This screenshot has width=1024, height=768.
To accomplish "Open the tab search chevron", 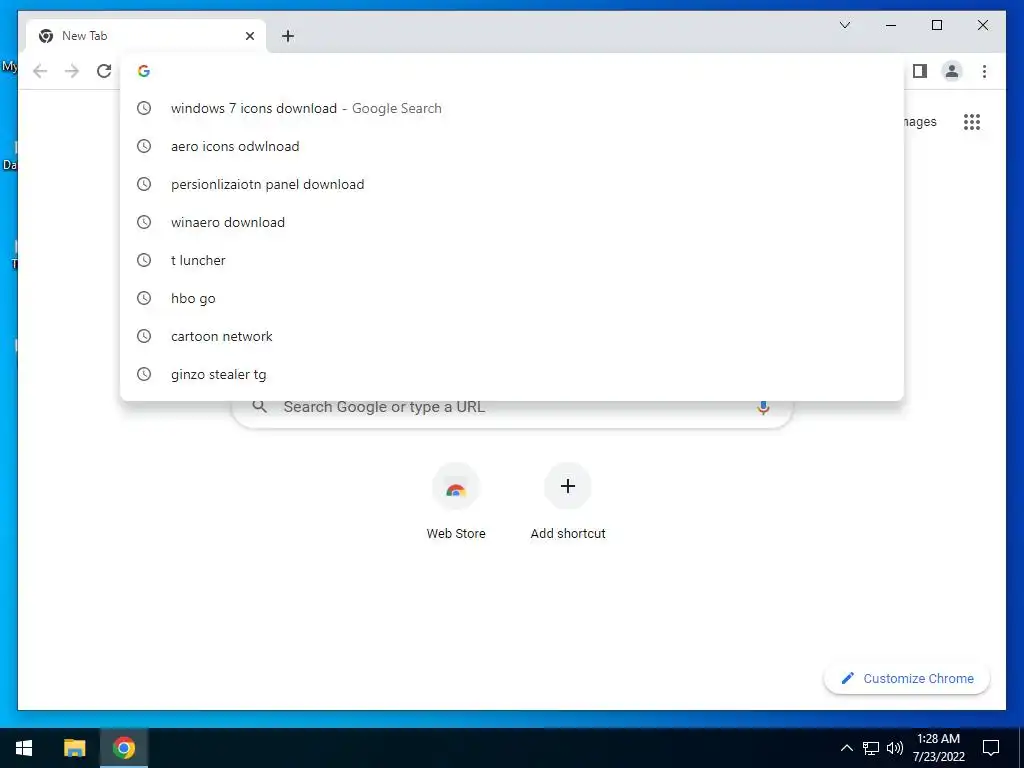I will tap(844, 25).
